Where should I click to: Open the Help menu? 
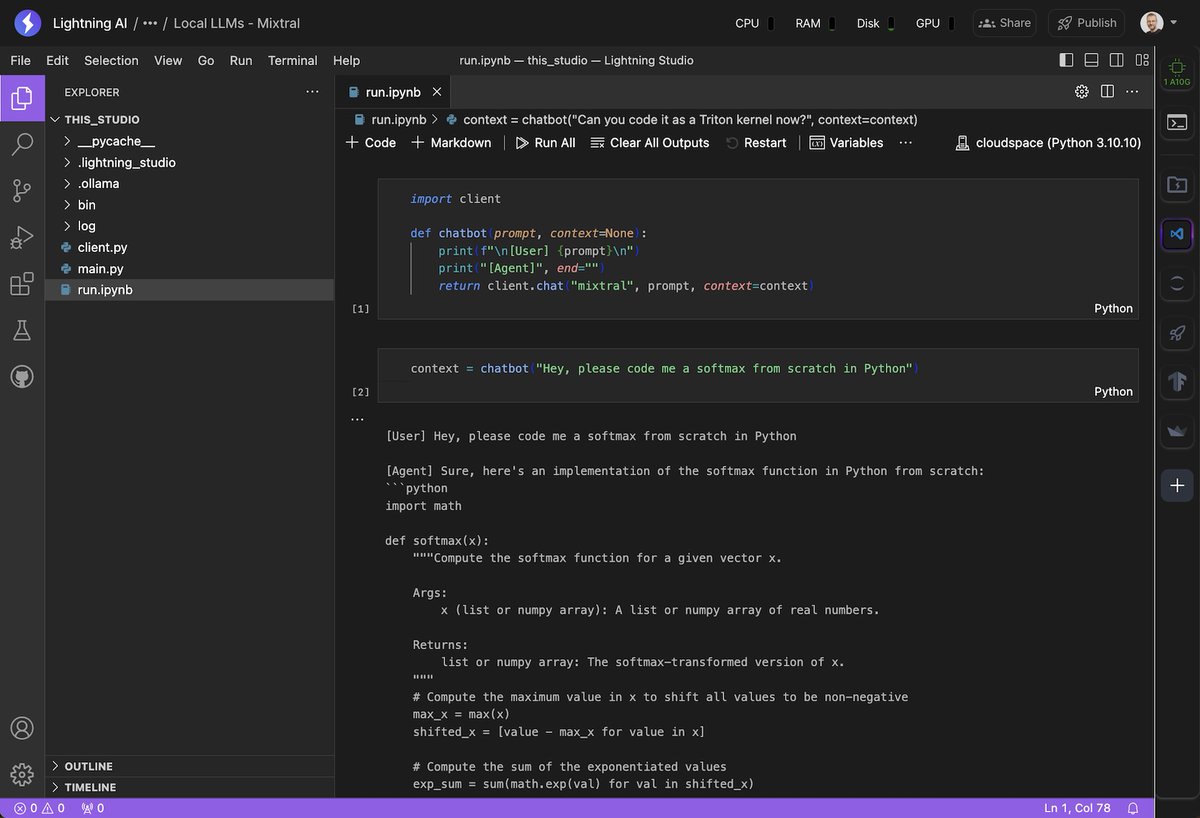(346, 60)
